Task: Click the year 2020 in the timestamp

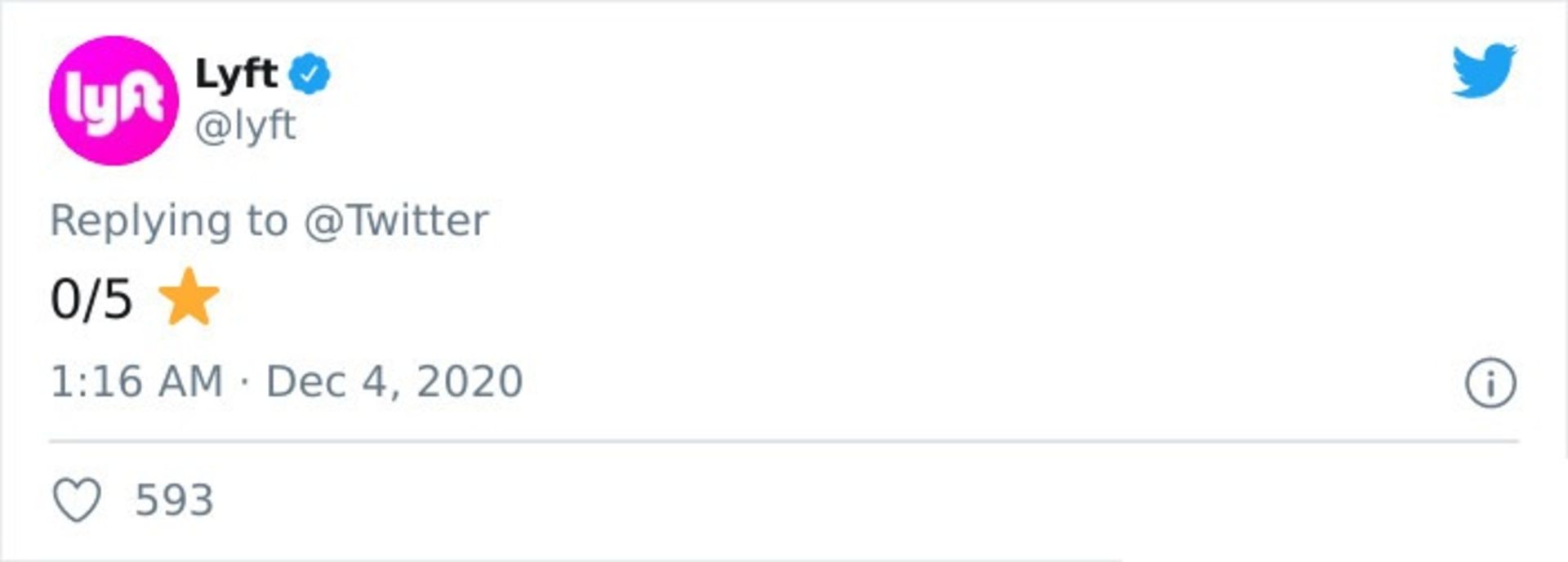Action: click(x=470, y=381)
